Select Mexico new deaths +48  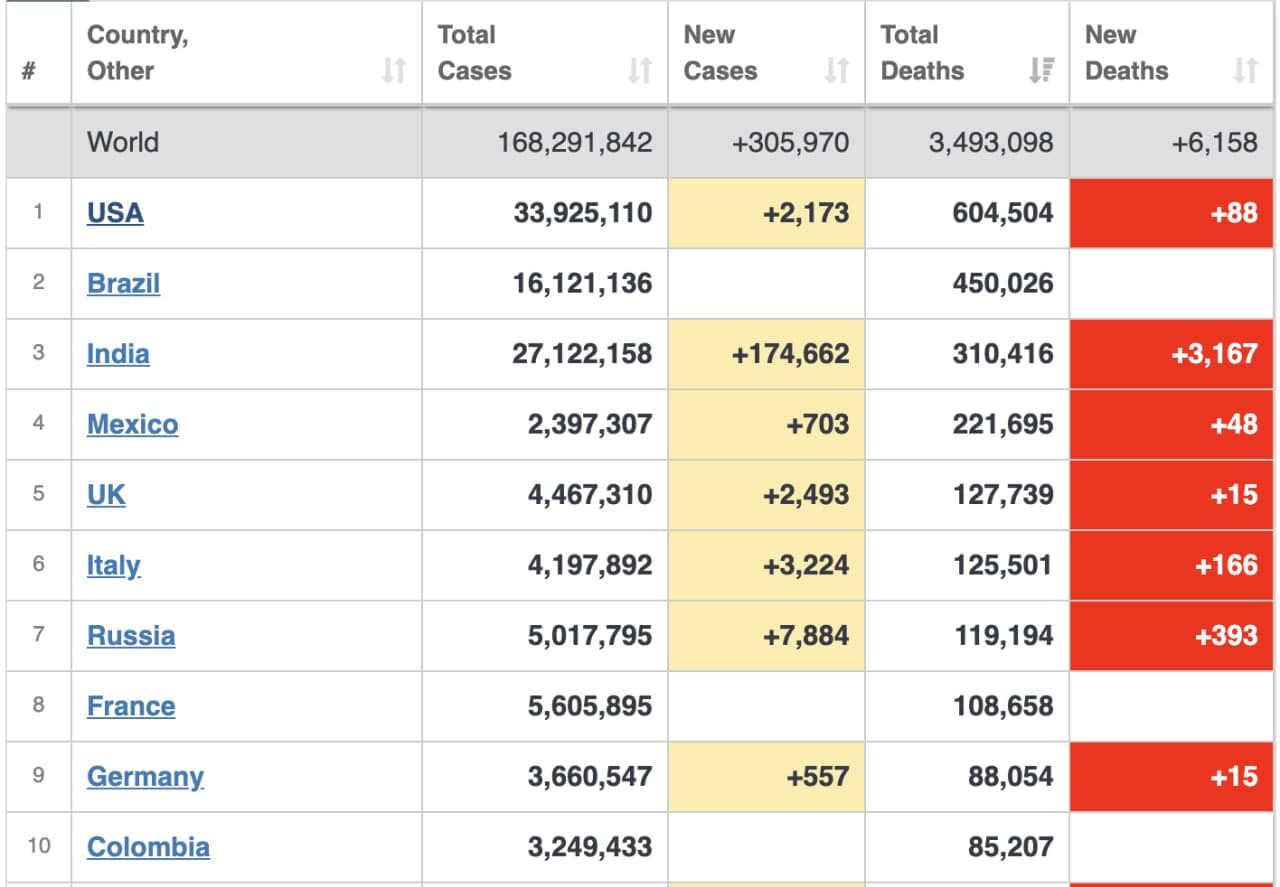tap(1234, 424)
